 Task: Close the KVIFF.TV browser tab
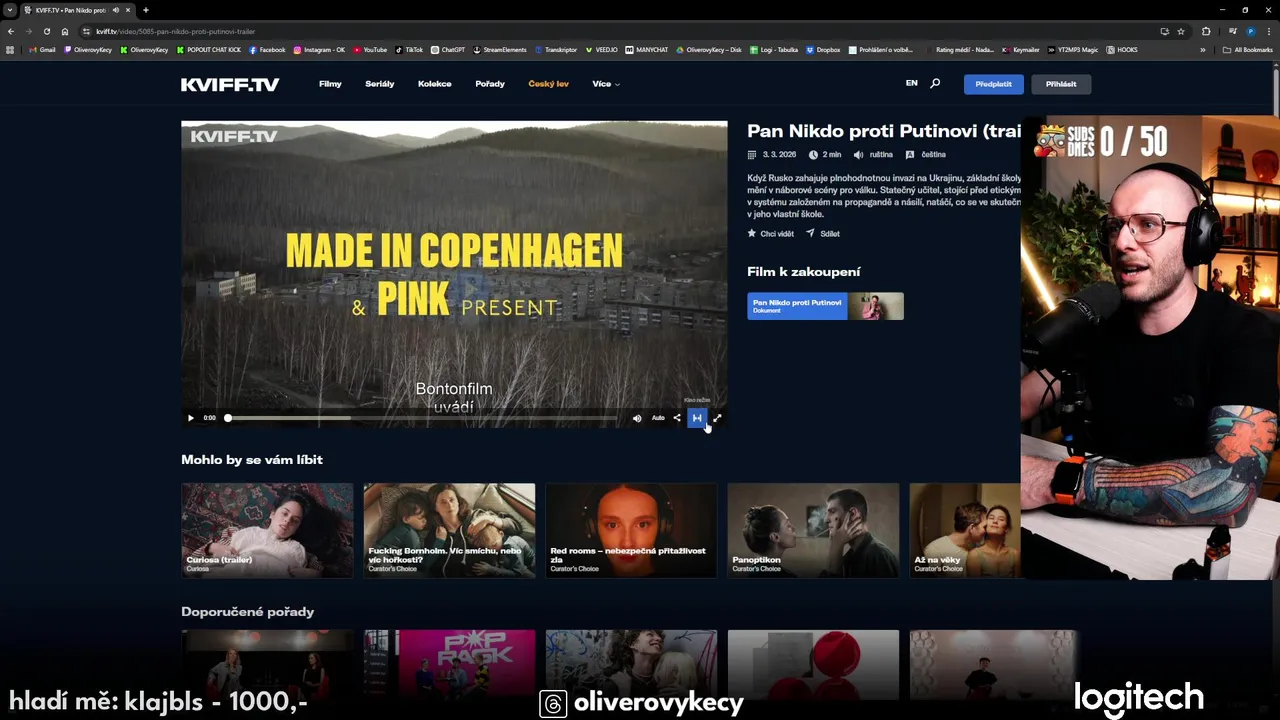(x=128, y=10)
